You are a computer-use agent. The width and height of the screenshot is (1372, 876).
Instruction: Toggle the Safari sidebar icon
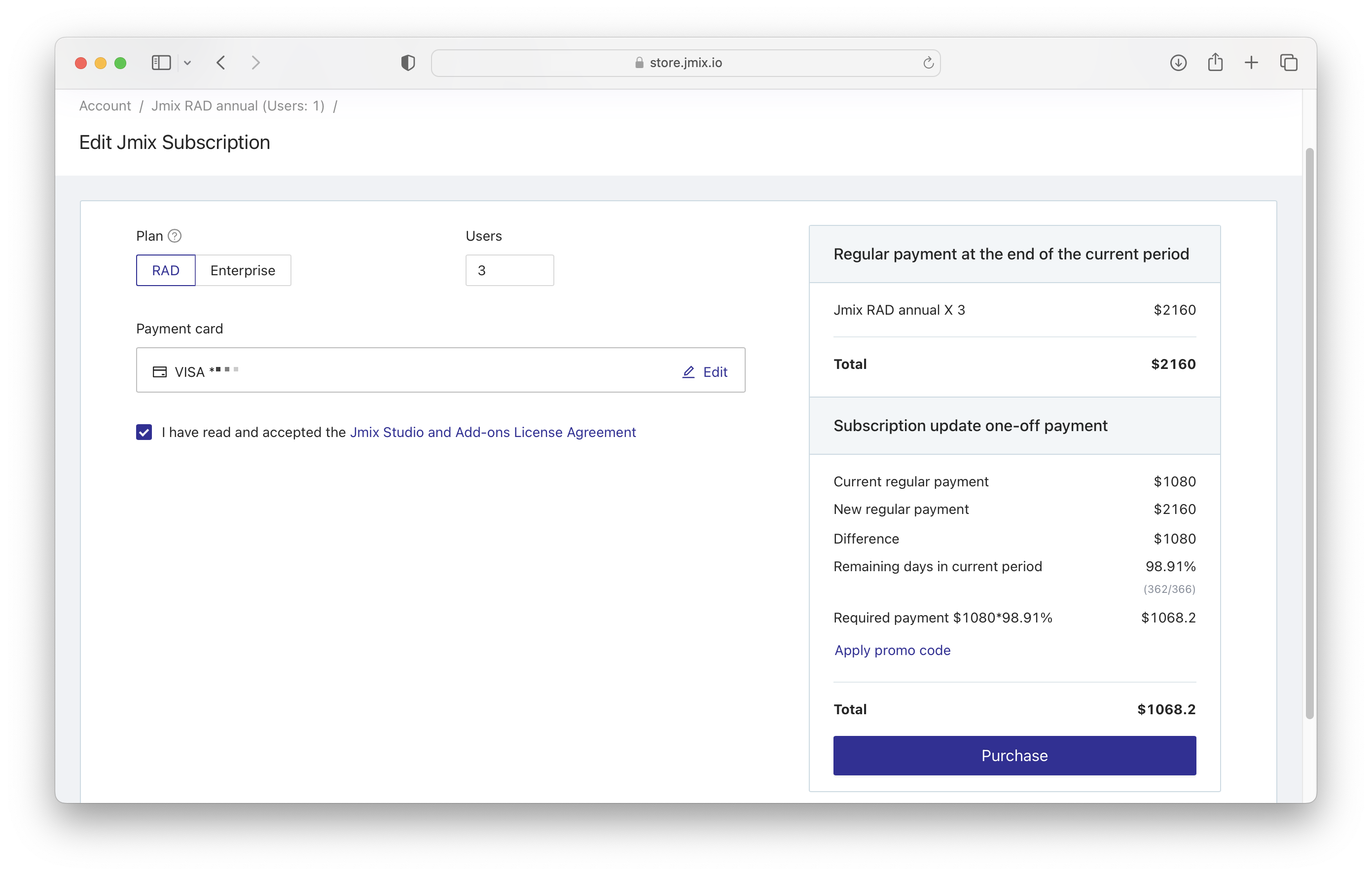click(x=161, y=63)
